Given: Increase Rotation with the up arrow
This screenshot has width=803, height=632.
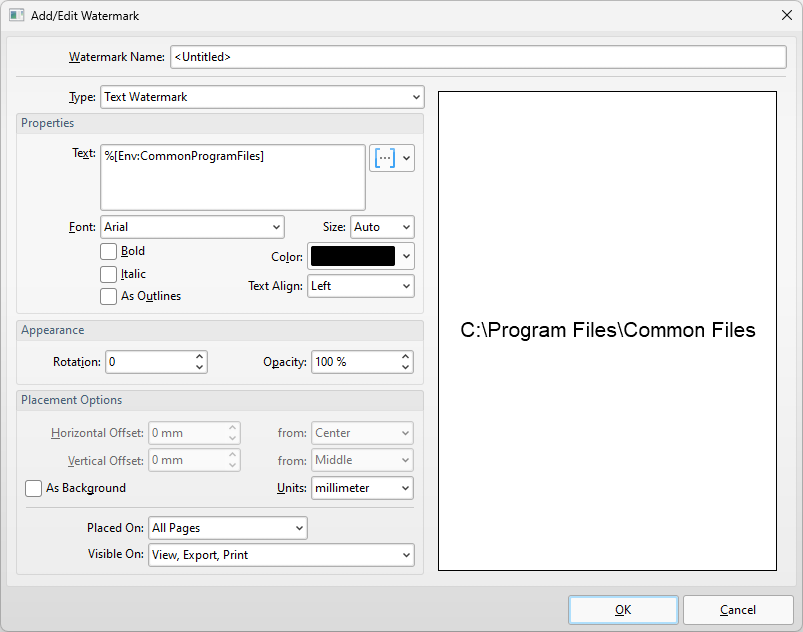Looking at the screenshot, I should [200, 356].
